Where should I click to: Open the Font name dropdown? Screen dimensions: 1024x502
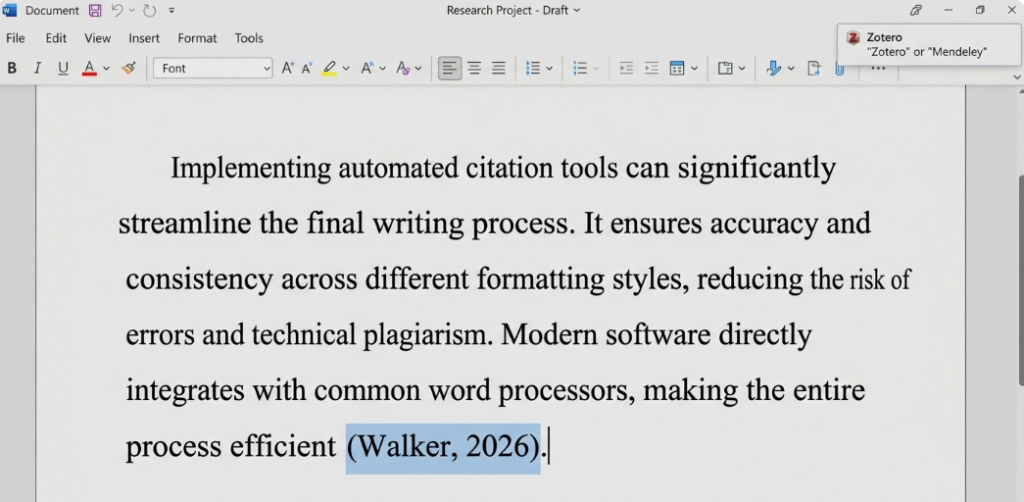[x=212, y=69]
